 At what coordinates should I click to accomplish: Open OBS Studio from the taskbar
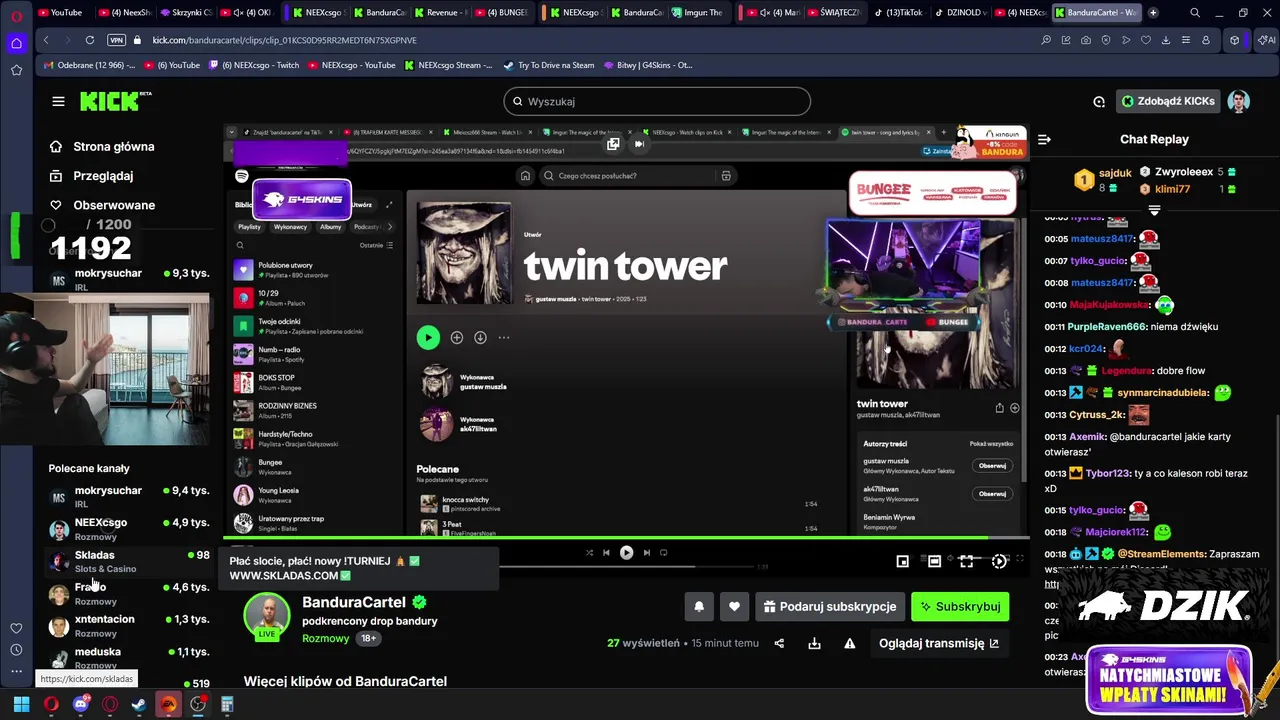tap(198, 704)
